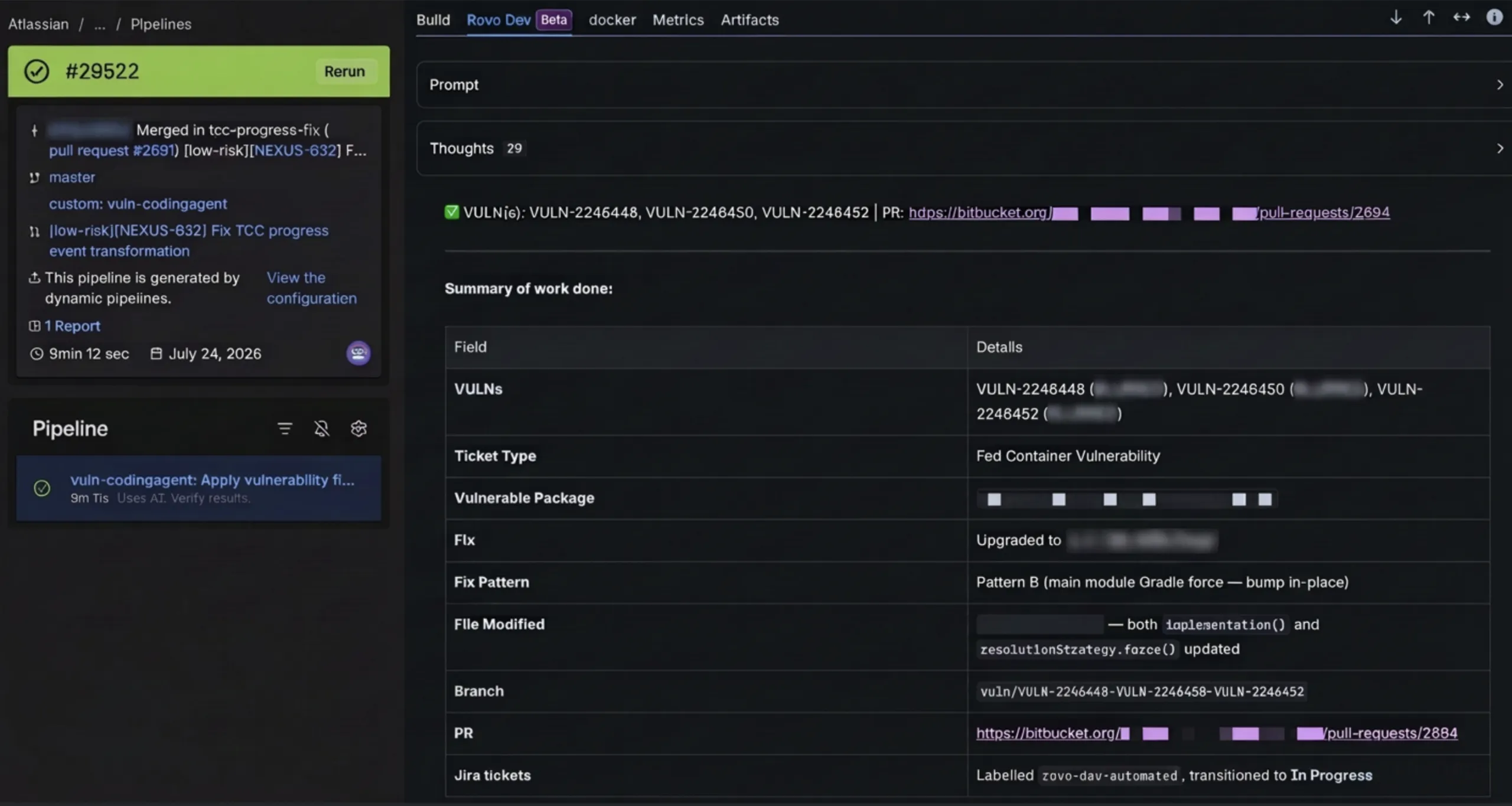Click the success checkmark icon beside #29522
Viewport: 1512px width, 806px height.
coord(37,71)
